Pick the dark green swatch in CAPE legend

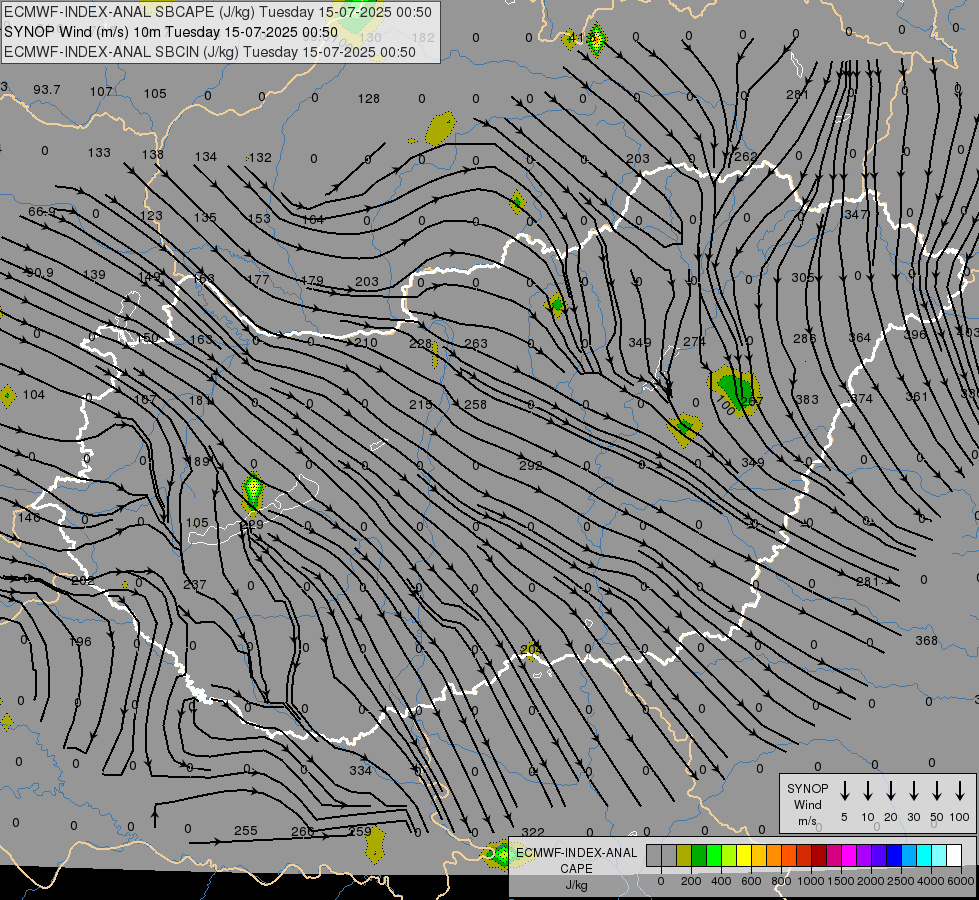point(699,856)
